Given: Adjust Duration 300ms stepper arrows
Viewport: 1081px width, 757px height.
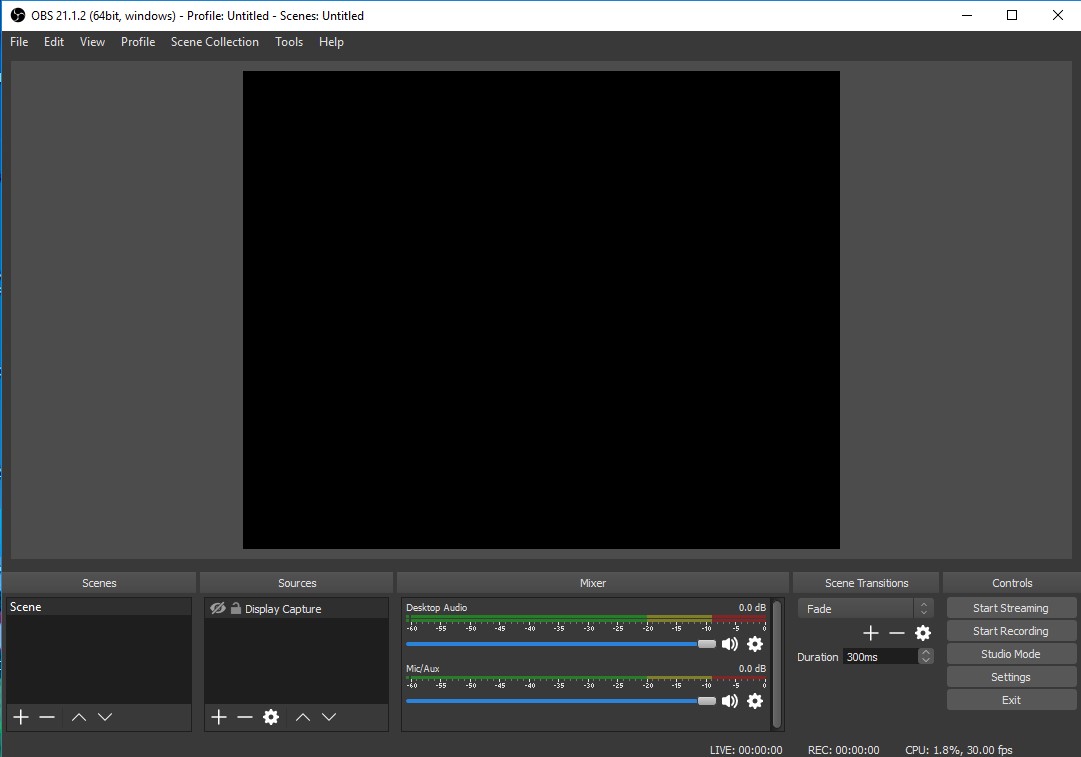Looking at the screenshot, I should (926, 656).
